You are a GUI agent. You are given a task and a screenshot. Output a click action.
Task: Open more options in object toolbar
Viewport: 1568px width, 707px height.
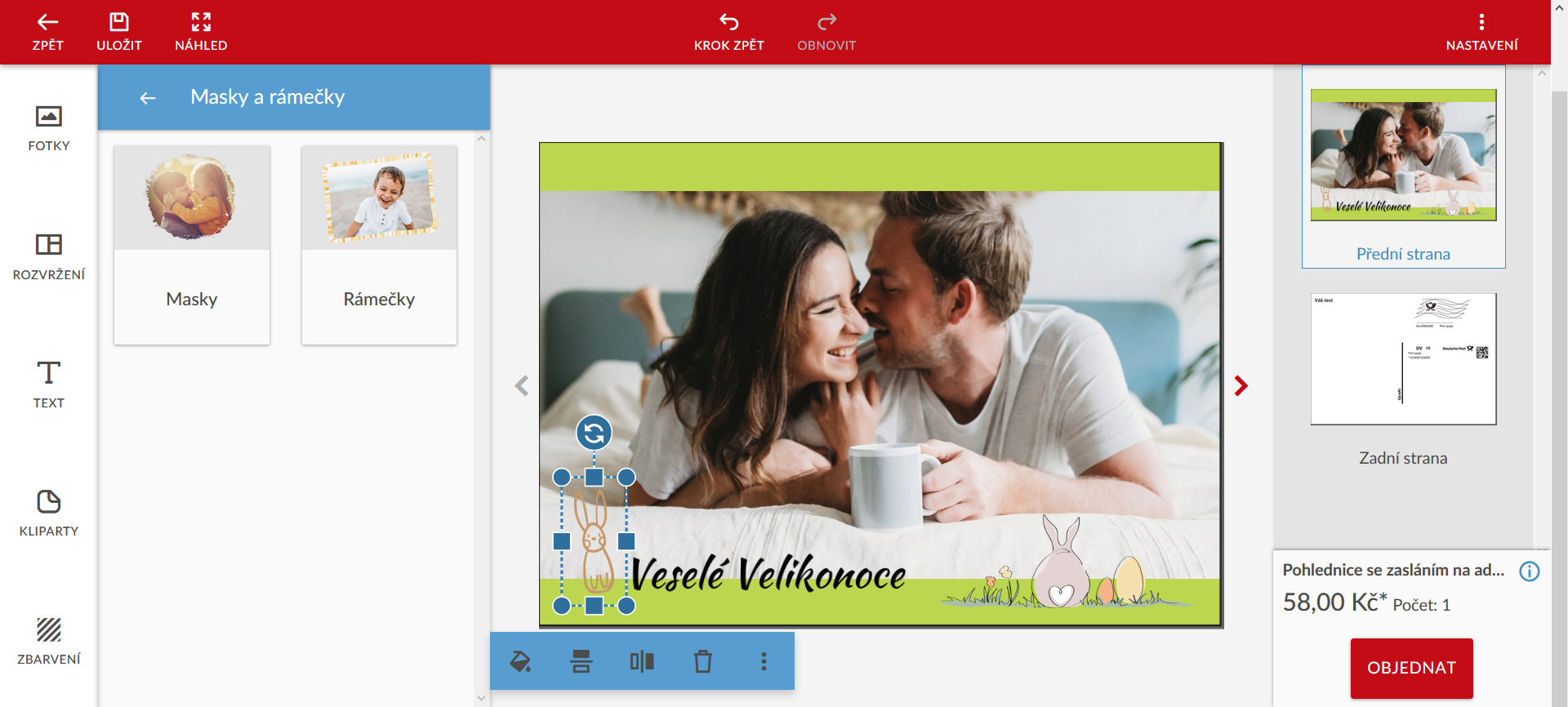(764, 661)
